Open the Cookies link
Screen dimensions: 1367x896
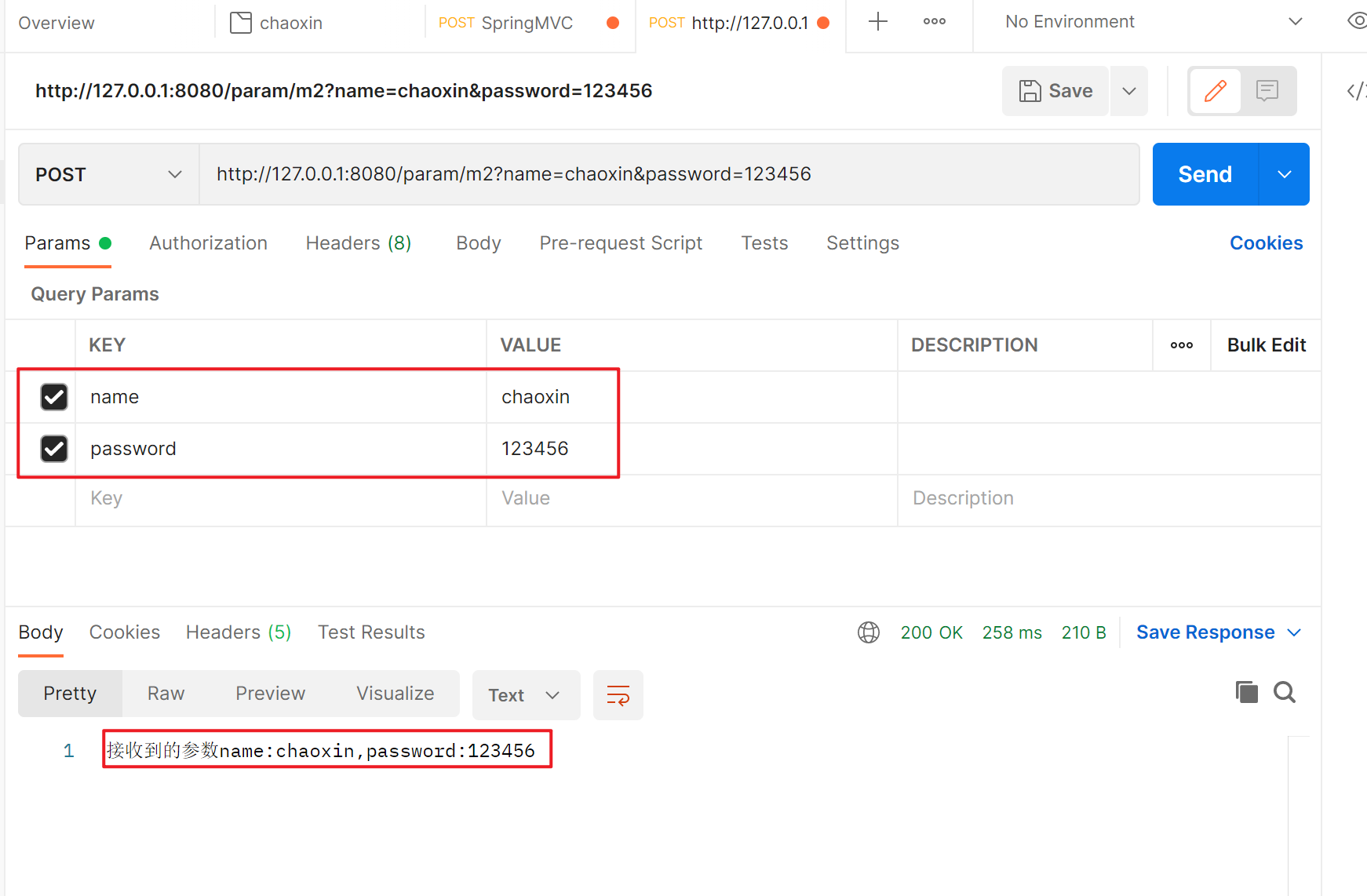pyautogui.click(x=1266, y=243)
